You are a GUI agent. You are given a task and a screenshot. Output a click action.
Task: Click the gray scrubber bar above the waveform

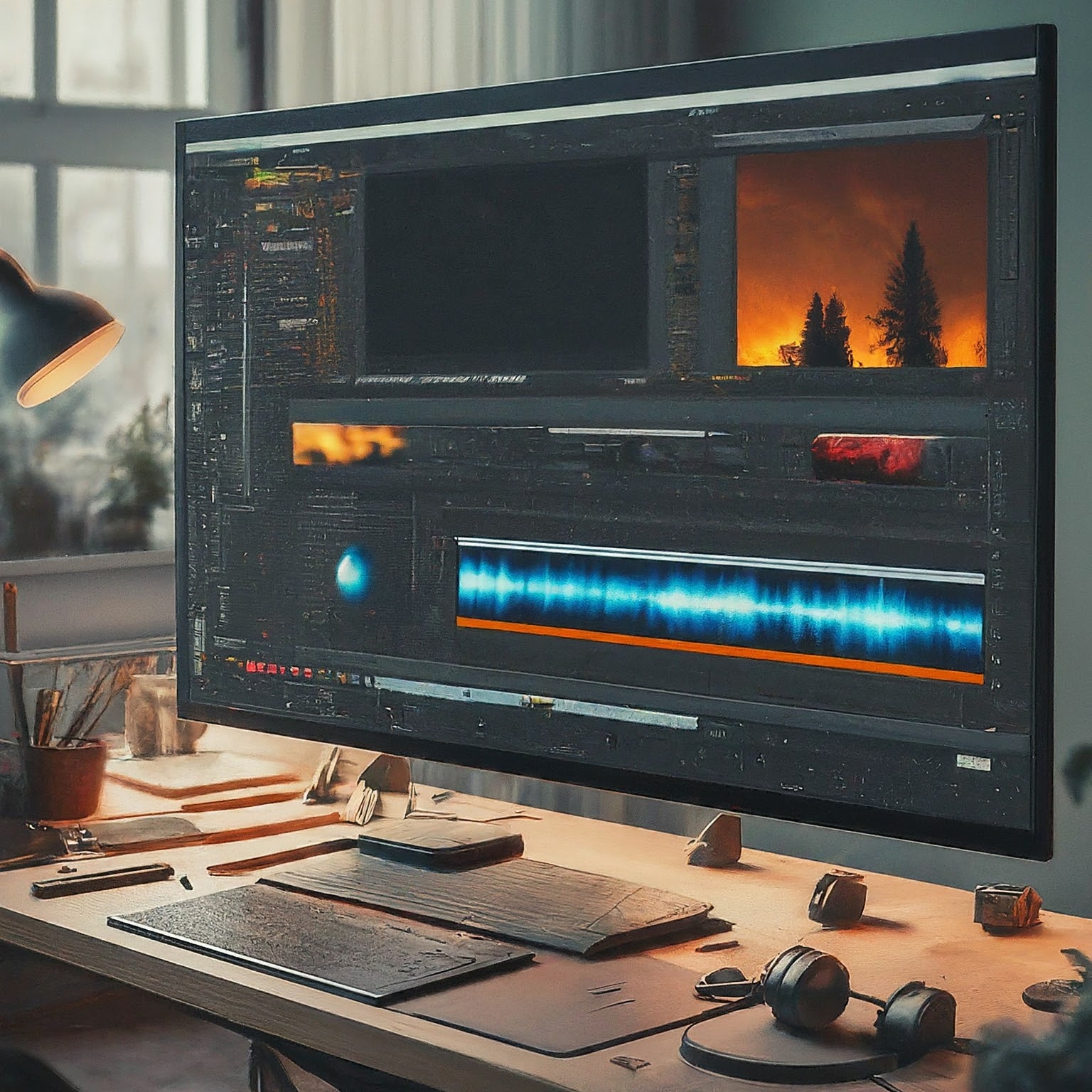[x=719, y=561]
